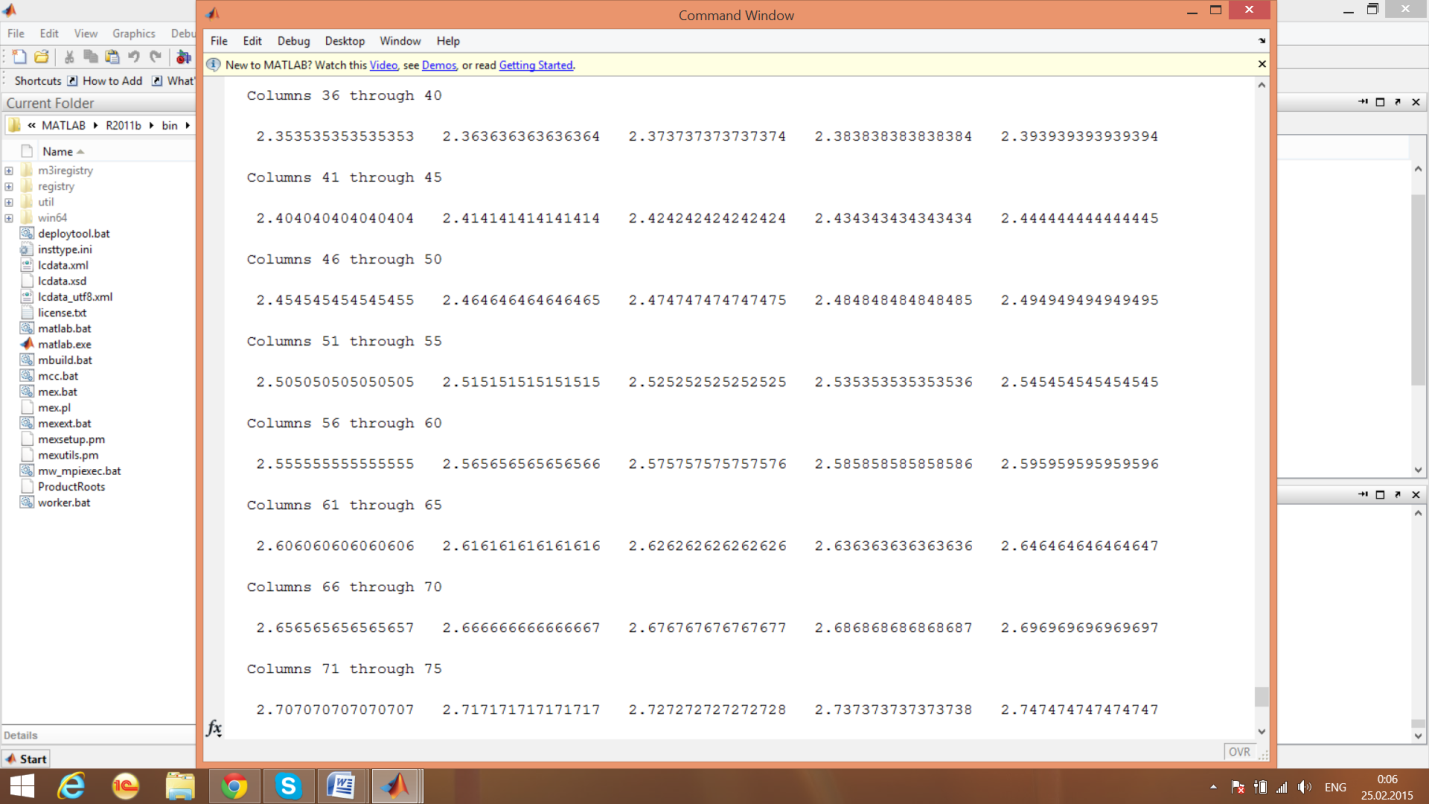Undock the upper right docked panel
The height and width of the screenshot is (804, 1429).
click(1398, 102)
